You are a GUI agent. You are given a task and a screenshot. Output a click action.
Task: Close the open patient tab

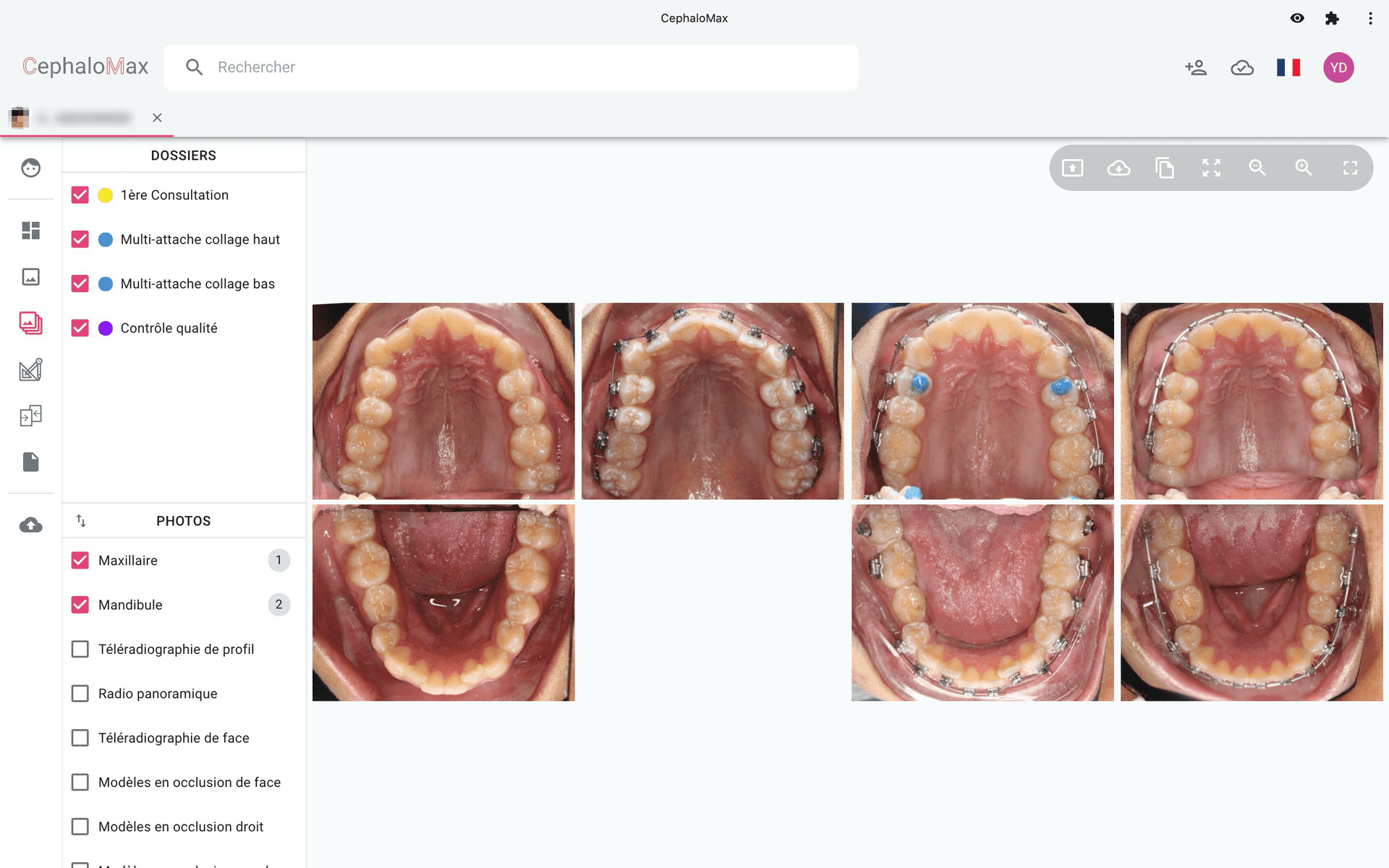point(157,118)
